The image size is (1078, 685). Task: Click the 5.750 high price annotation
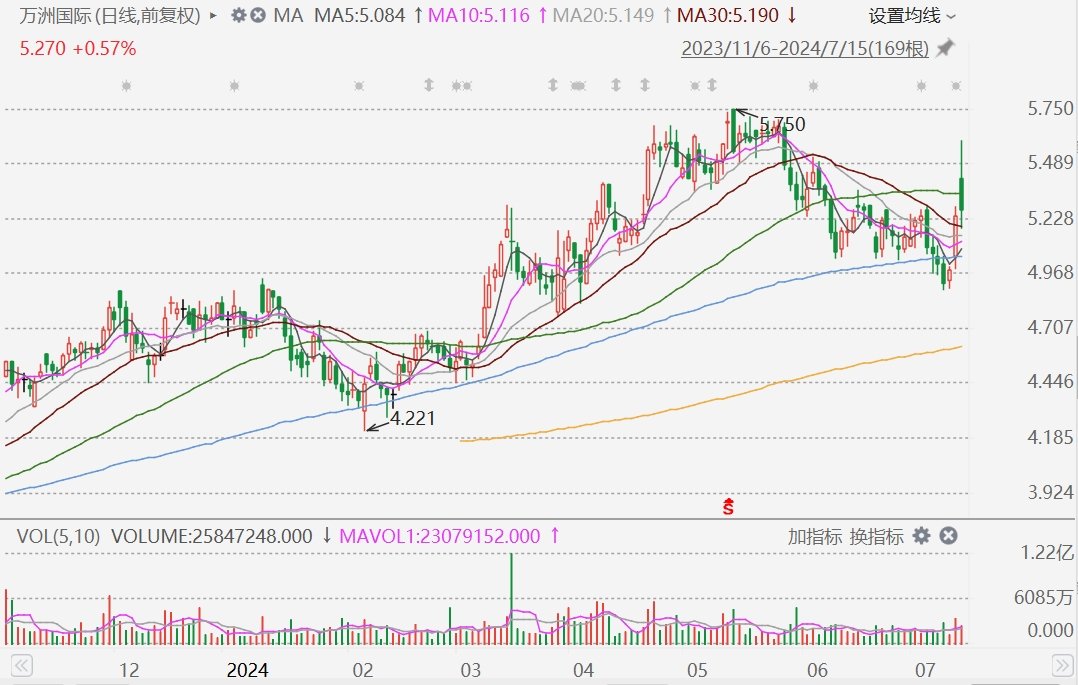pyautogui.click(x=781, y=125)
